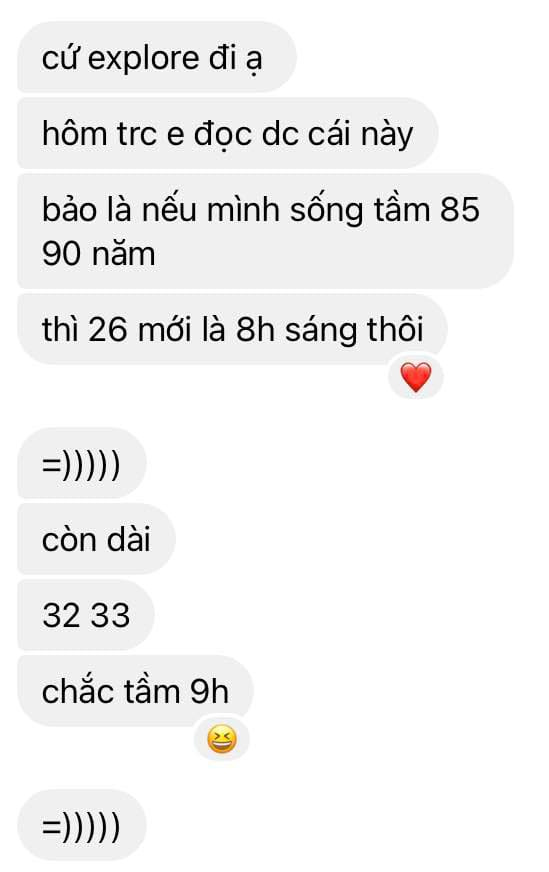Click the word 'explore' in first message
This screenshot has height=872, width=549.
144,60
